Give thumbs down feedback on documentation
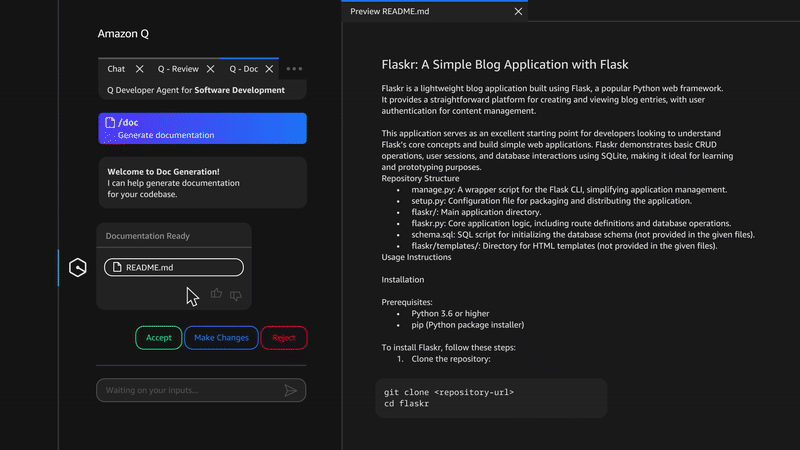 pyautogui.click(x=236, y=295)
